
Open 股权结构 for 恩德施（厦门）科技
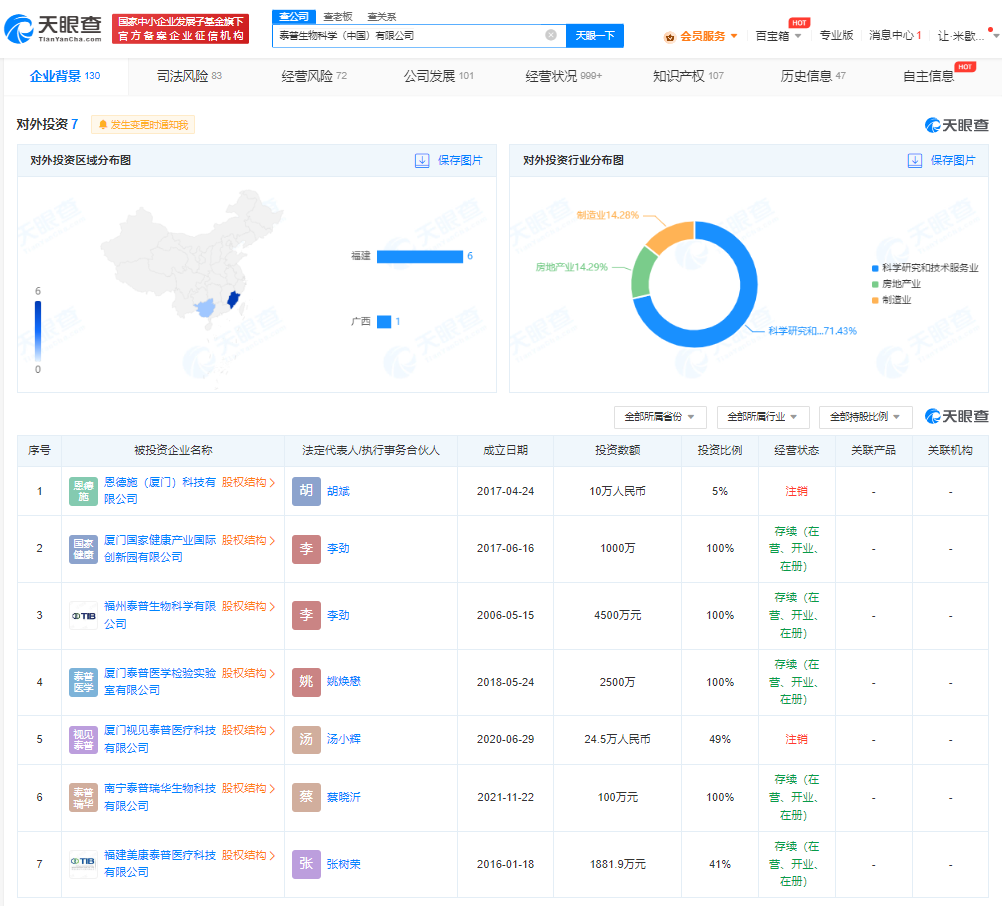tap(249, 482)
